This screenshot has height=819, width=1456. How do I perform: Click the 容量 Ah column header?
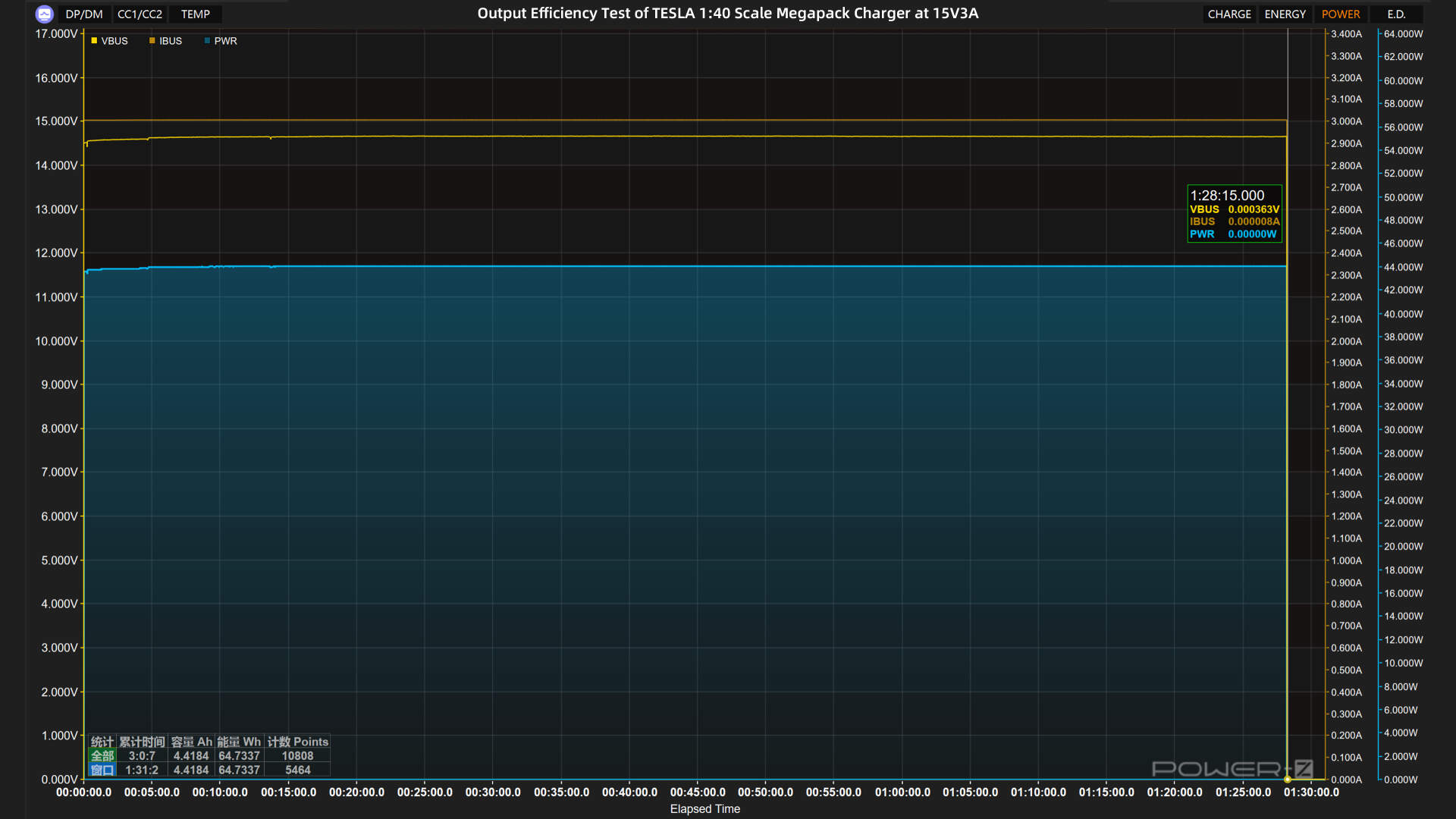coord(191,742)
